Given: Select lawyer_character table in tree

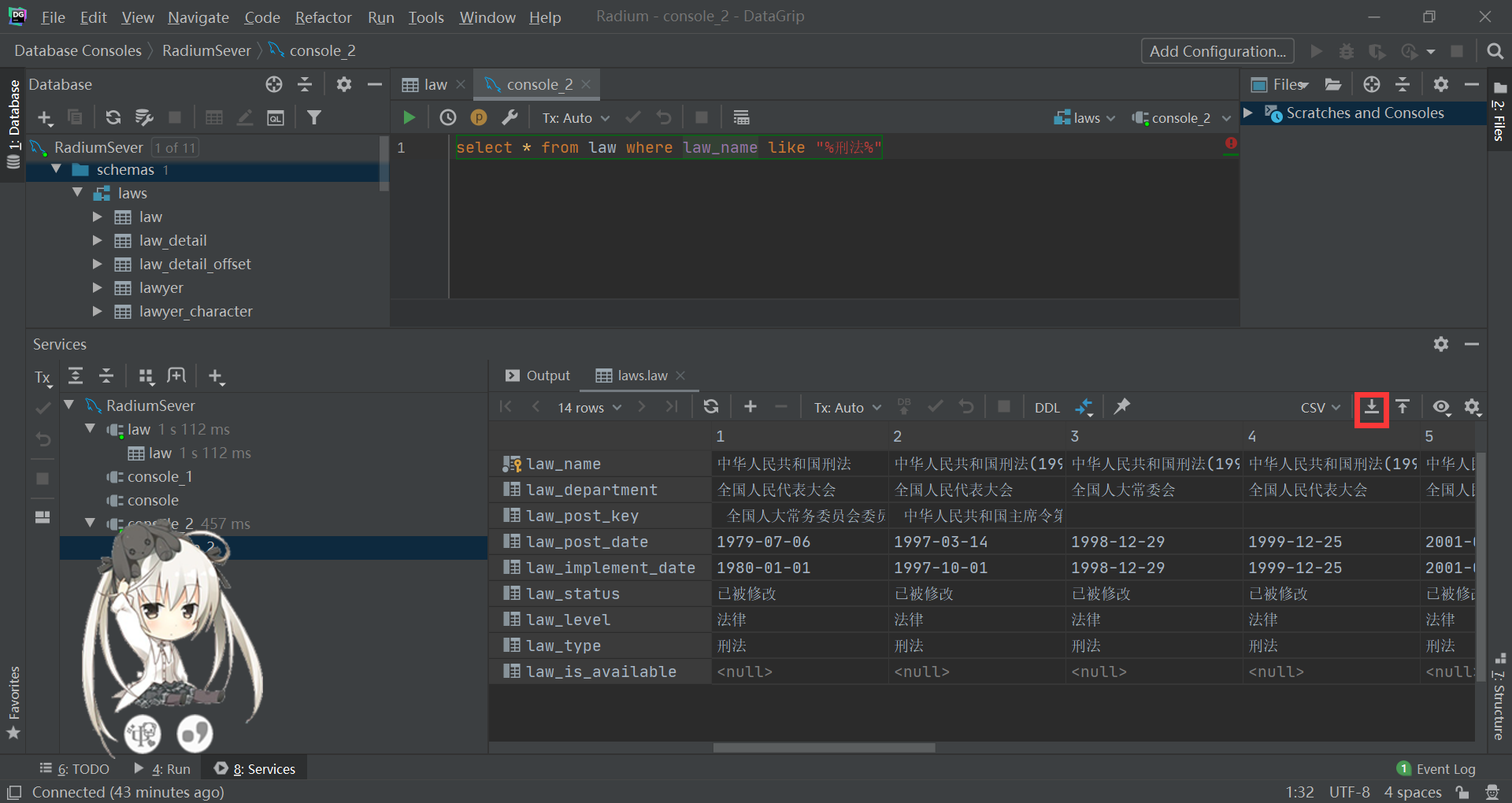Looking at the screenshot, I should point(196,311).
